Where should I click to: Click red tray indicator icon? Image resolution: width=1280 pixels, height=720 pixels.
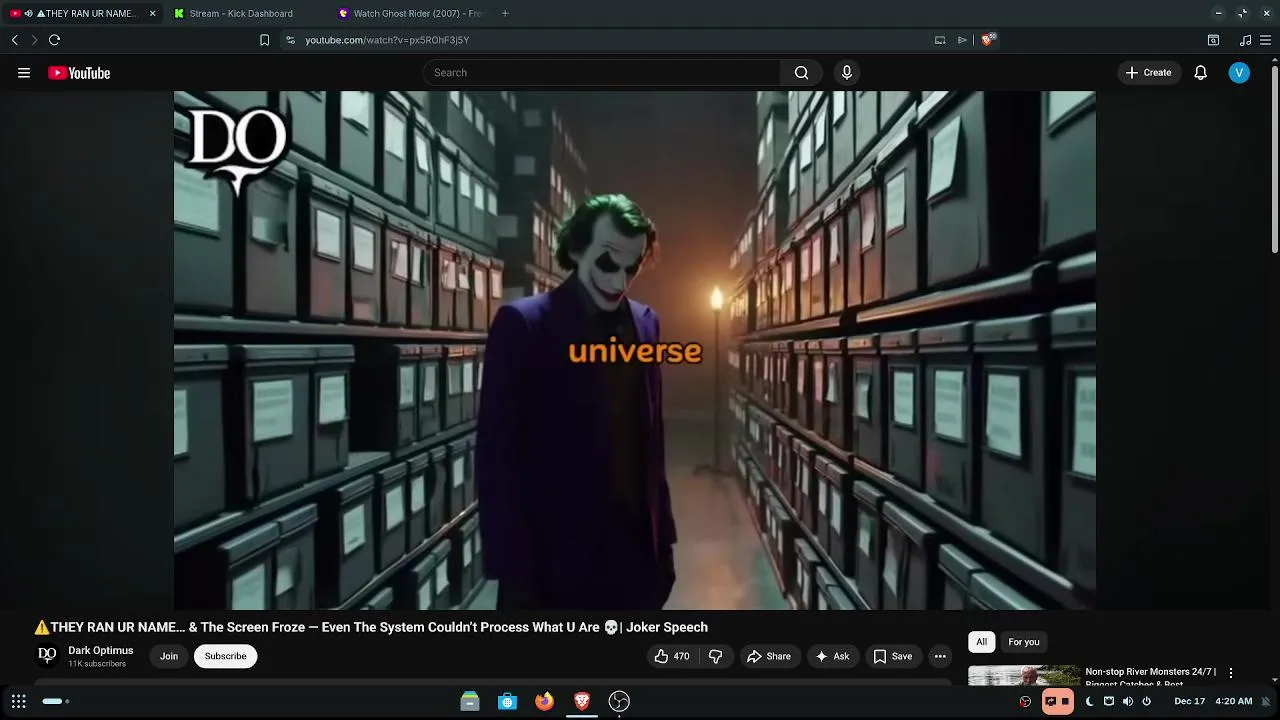[x=1025, y=701]
